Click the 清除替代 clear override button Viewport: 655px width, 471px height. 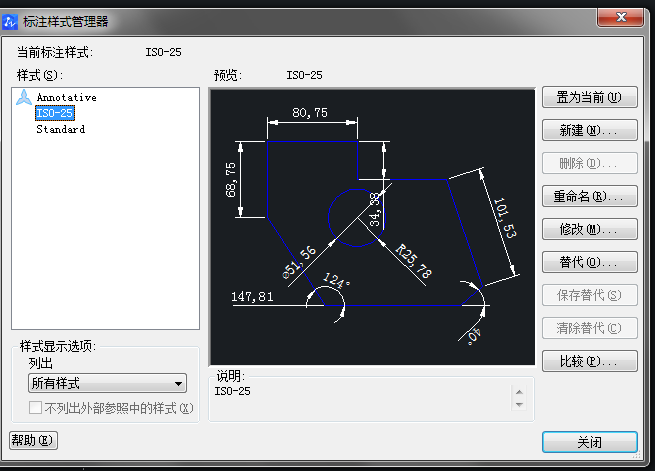589,328
